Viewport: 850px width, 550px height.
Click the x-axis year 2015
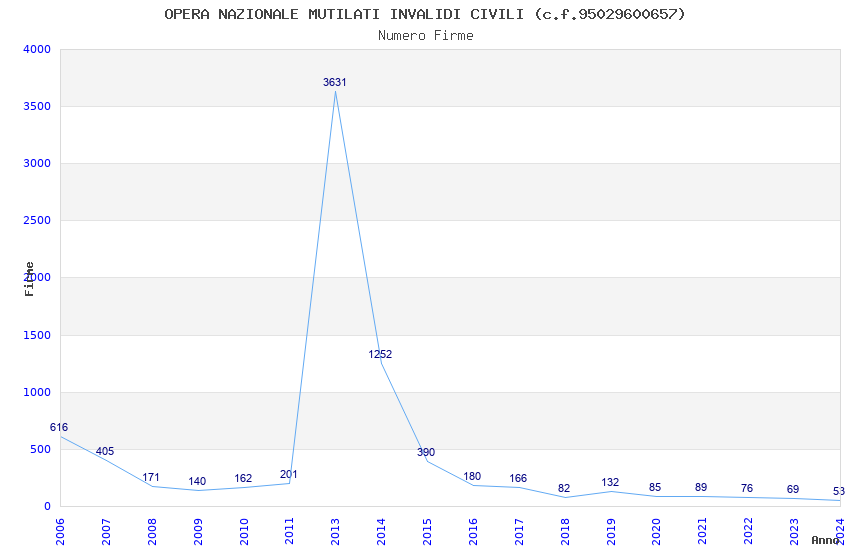pos(427,532)
